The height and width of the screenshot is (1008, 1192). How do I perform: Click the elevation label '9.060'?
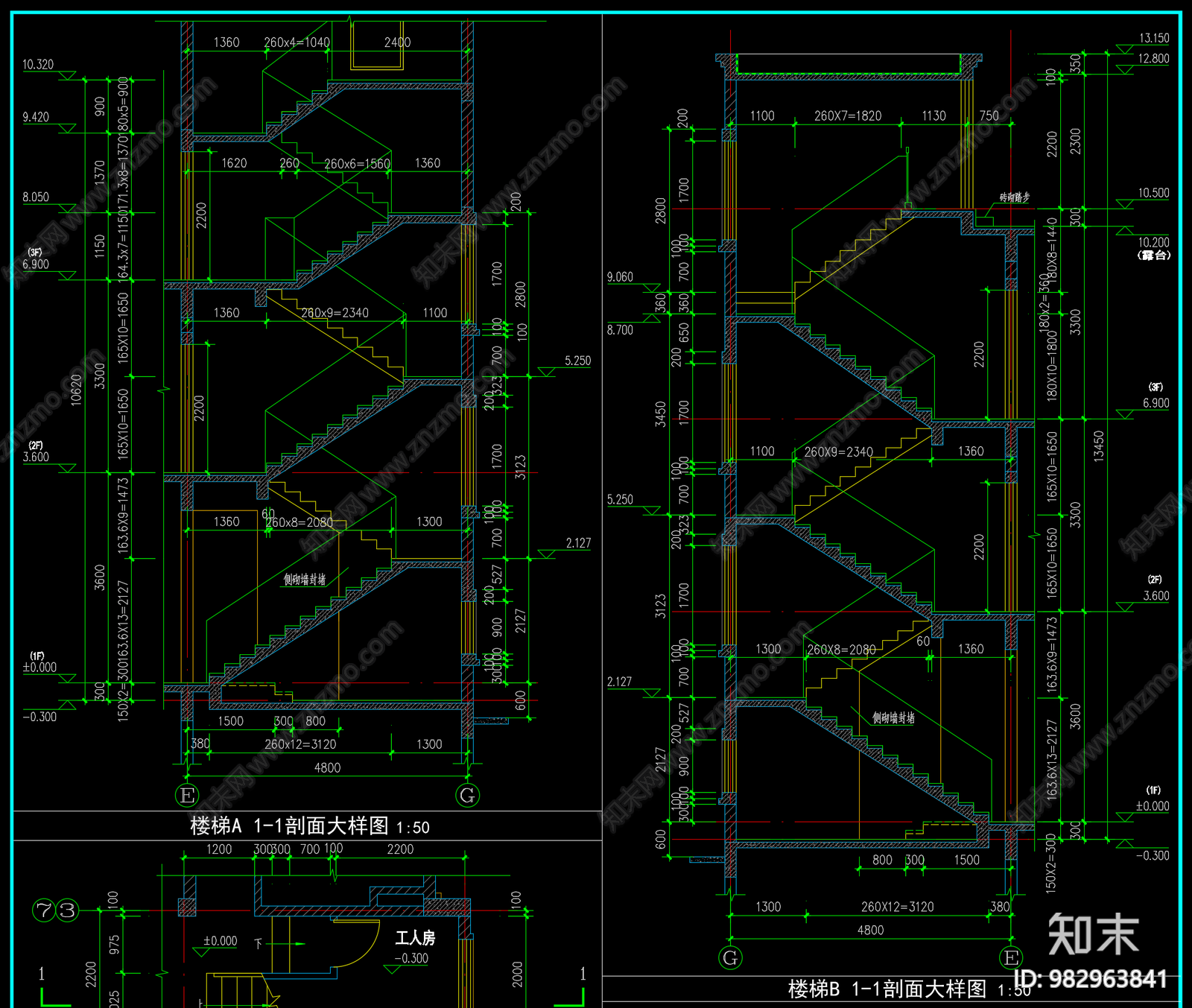pos(620,277)
